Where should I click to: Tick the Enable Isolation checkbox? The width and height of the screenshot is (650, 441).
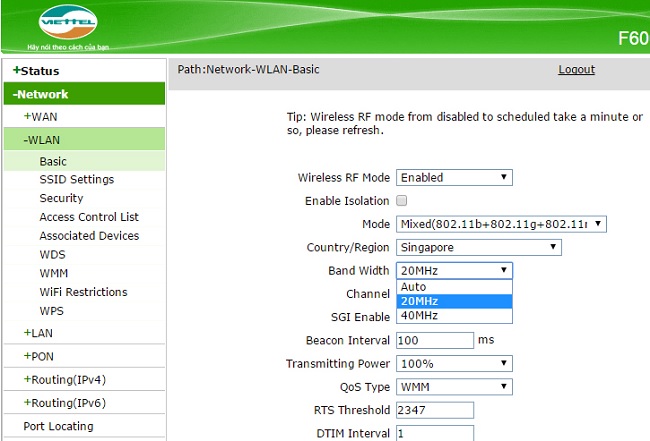(x=402, y=201)
